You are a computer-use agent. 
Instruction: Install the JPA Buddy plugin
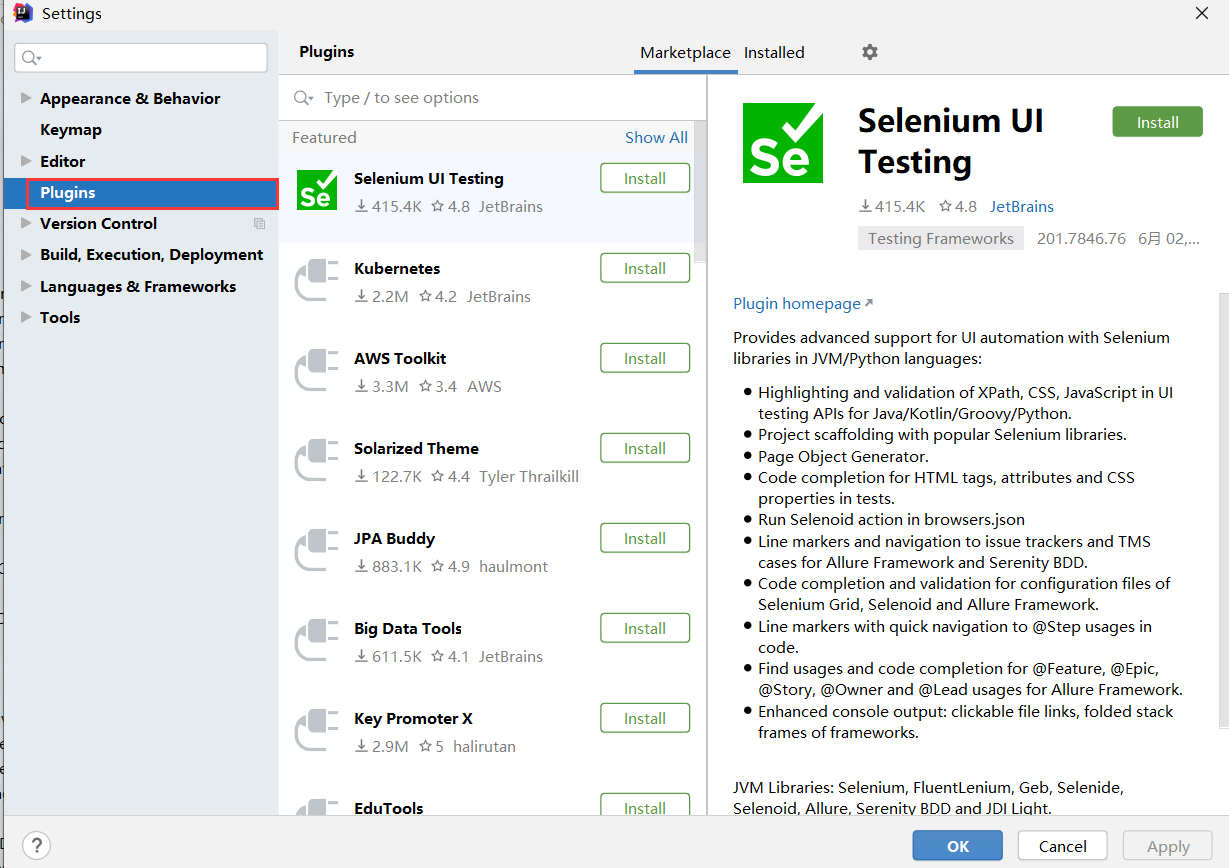[645, 538]
